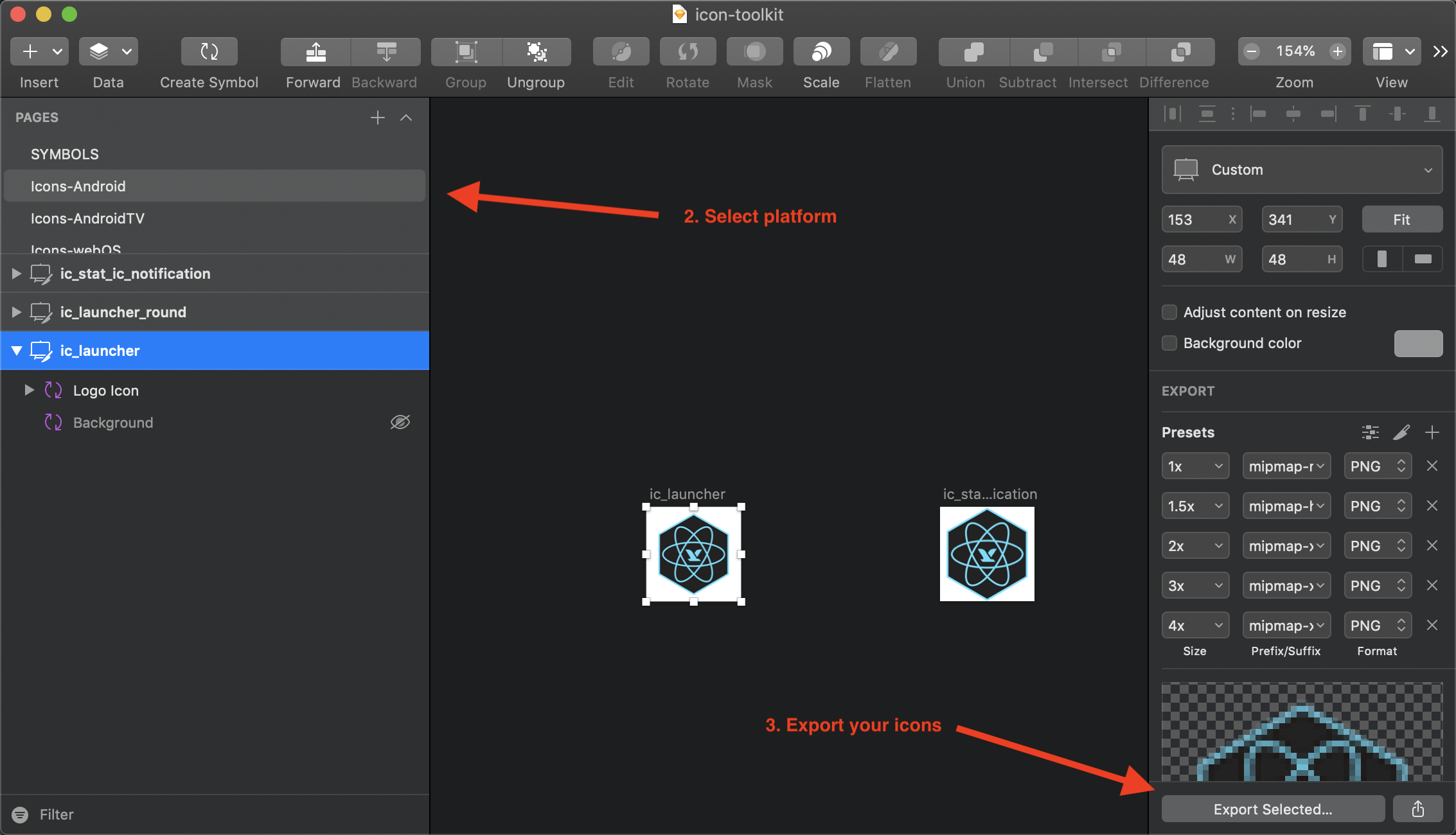Collapse the ic_launcher artboard
The height and width of the screenshot is (835, 1456).
[x=17, y=351]
